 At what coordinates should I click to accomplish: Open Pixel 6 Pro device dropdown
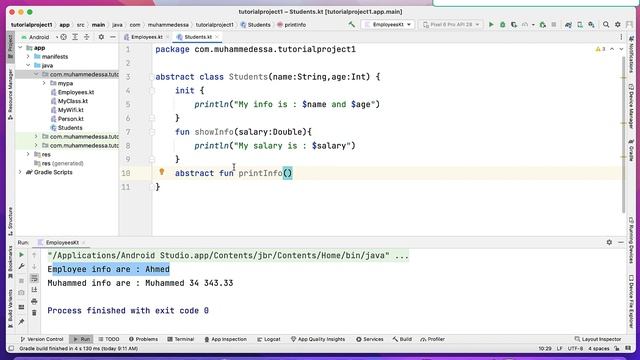(451, 24)
